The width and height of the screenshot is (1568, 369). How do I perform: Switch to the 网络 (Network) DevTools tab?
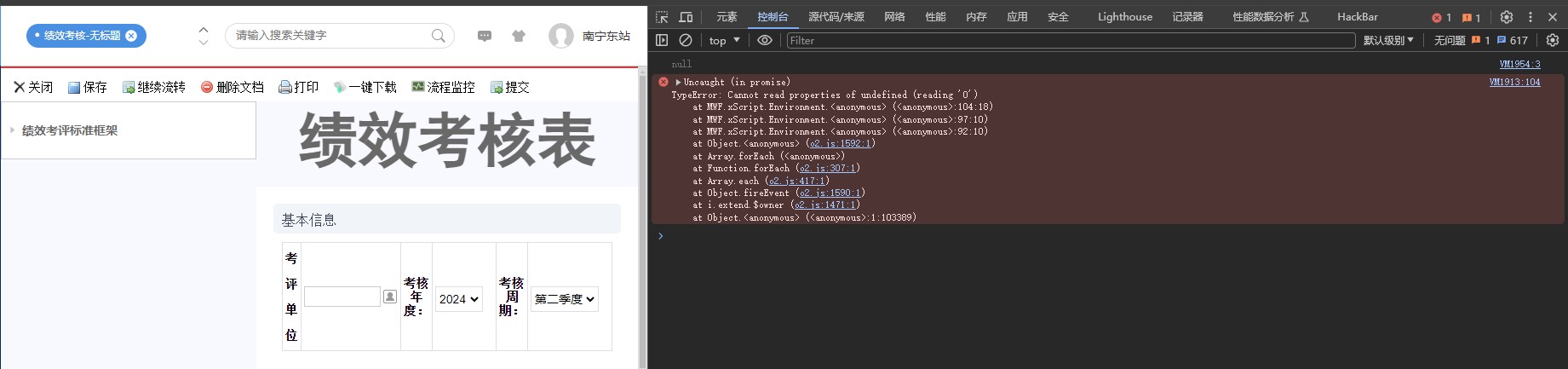tap(894, 17)
